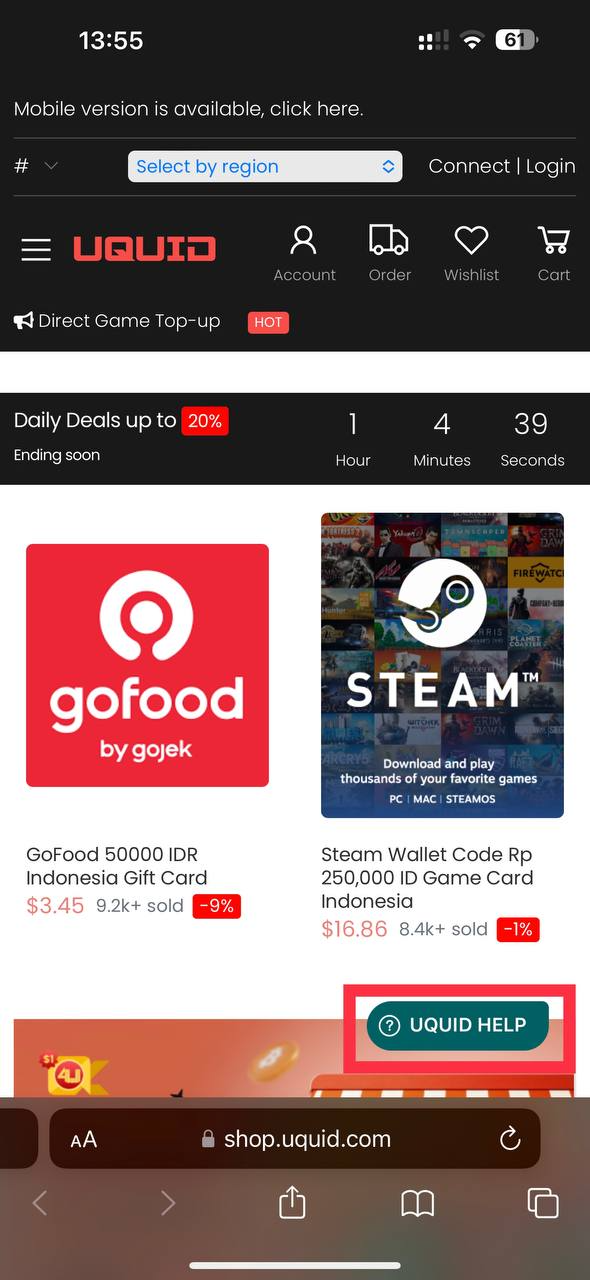
Task: Open Direct Game Top-up menu item
Action: pos(117,321)
